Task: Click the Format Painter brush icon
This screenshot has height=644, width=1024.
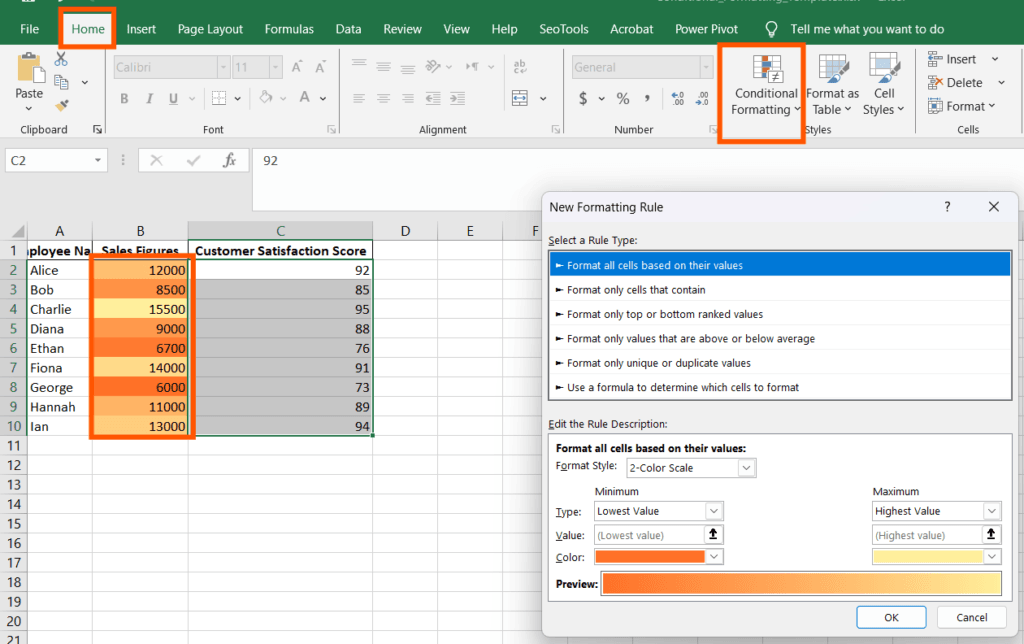Action: (62, 104)
